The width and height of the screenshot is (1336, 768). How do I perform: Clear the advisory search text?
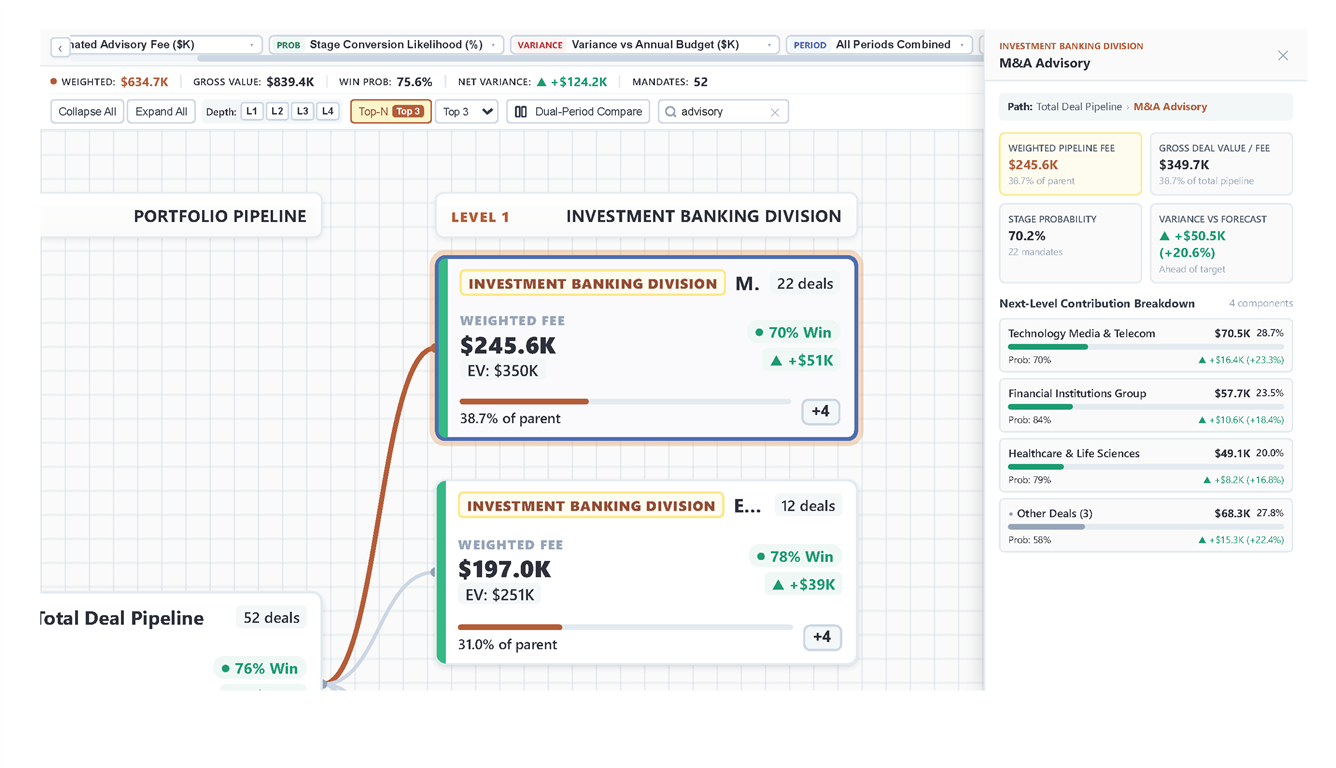(x=775, y=112)
